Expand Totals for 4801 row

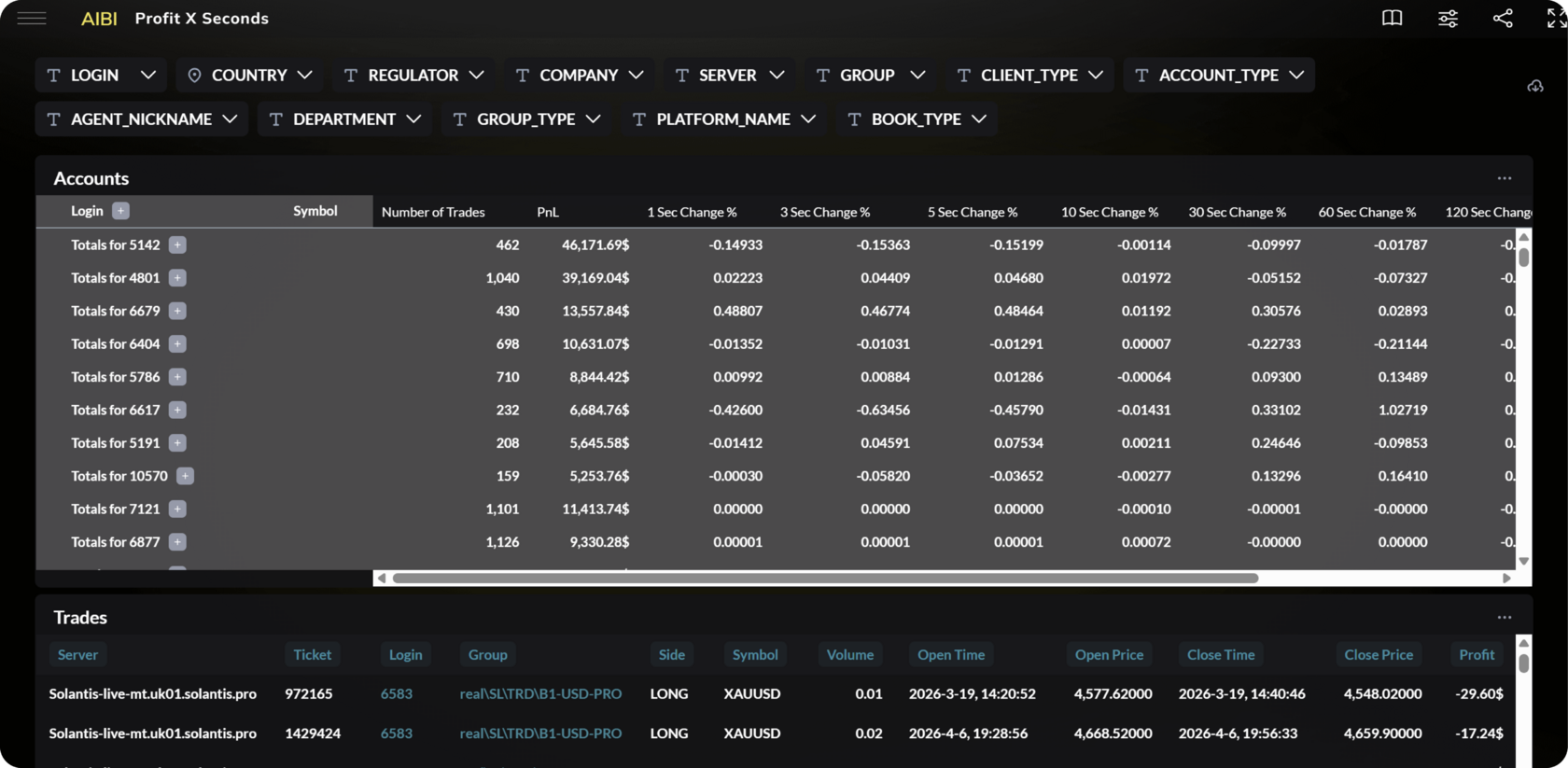177,278
